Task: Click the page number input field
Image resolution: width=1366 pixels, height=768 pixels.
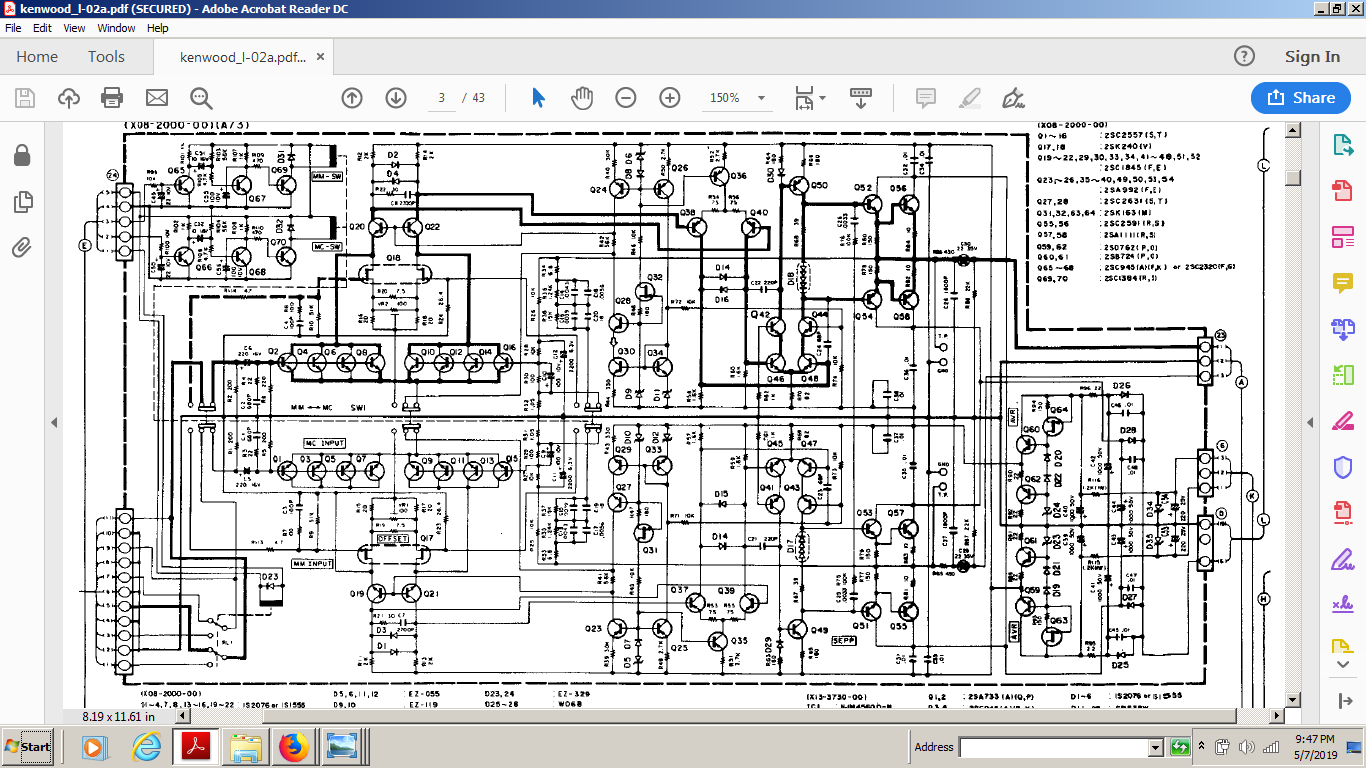Action: pyautogui.click(x=441, y=98)
